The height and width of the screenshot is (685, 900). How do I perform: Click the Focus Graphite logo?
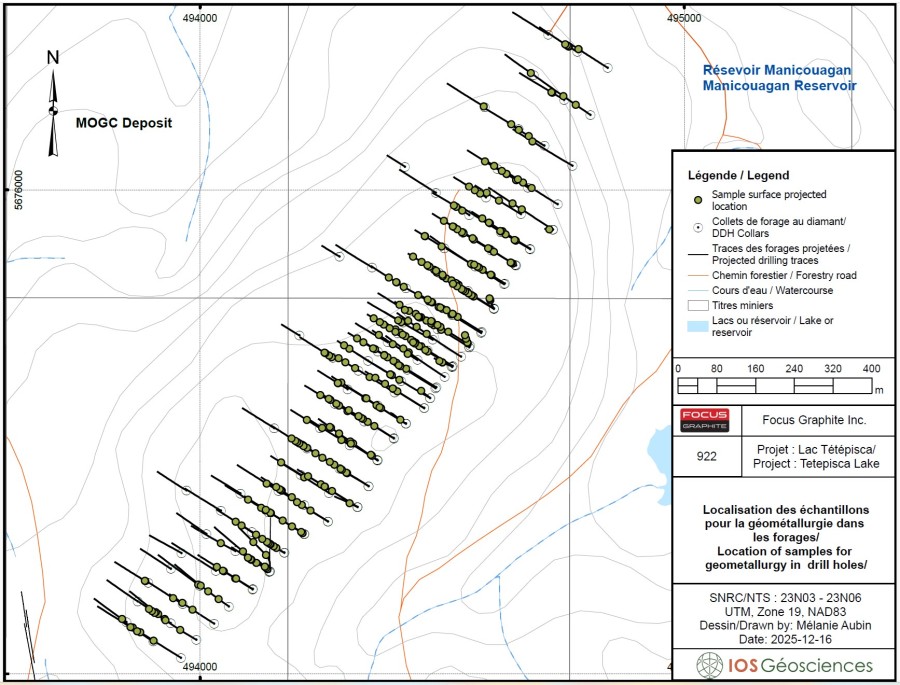[x=705, y=420]
